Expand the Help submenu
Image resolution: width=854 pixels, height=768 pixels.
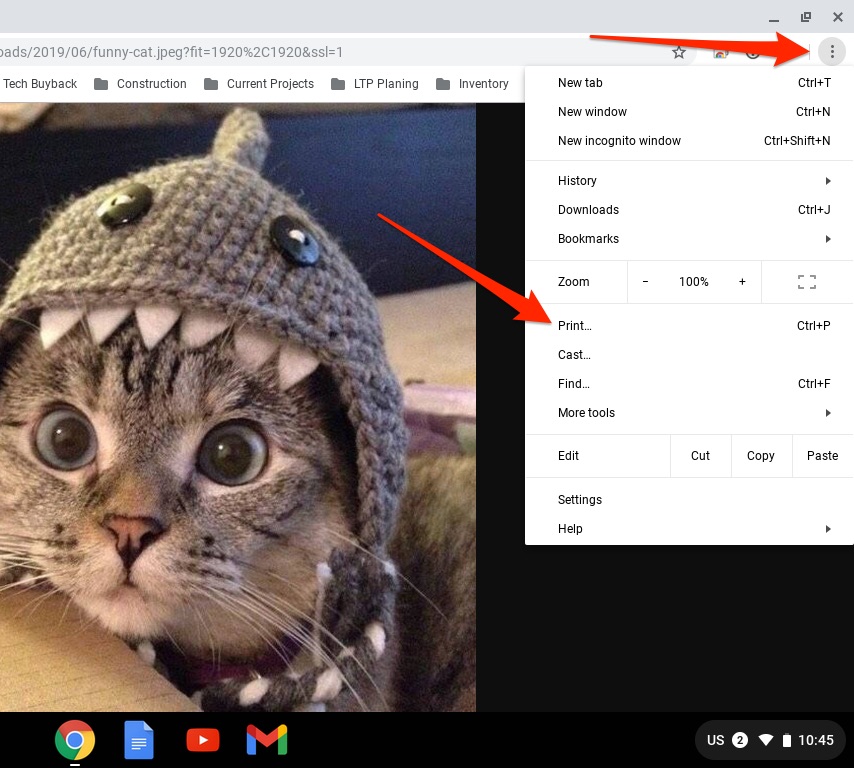[x=689, y=529]
